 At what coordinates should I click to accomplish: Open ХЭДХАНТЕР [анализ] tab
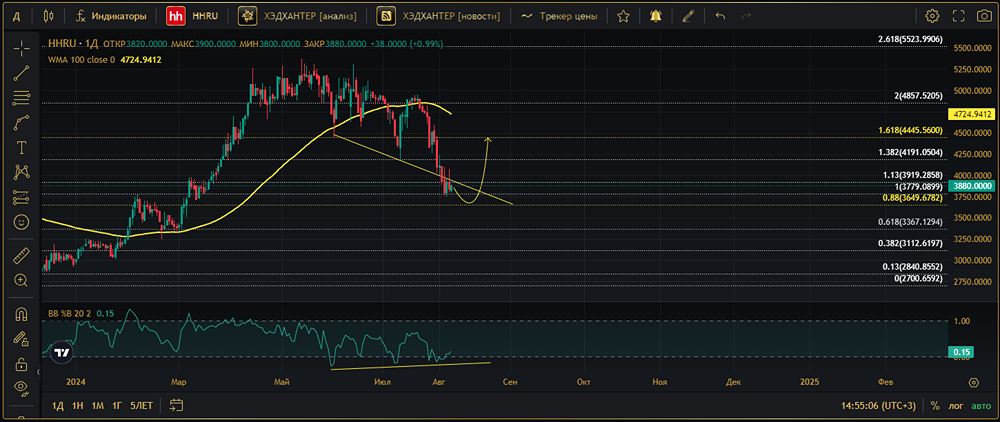(x=299, y=16)
